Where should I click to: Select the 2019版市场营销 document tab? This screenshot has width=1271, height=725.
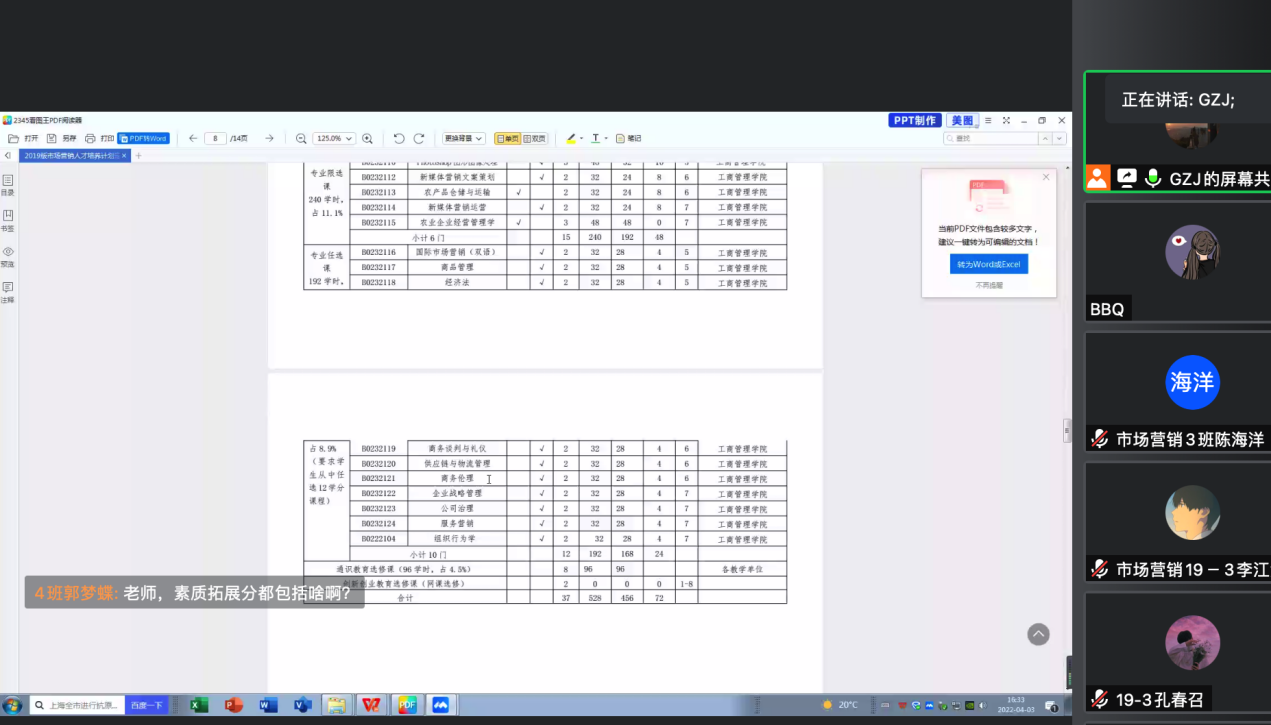(70, 155)
